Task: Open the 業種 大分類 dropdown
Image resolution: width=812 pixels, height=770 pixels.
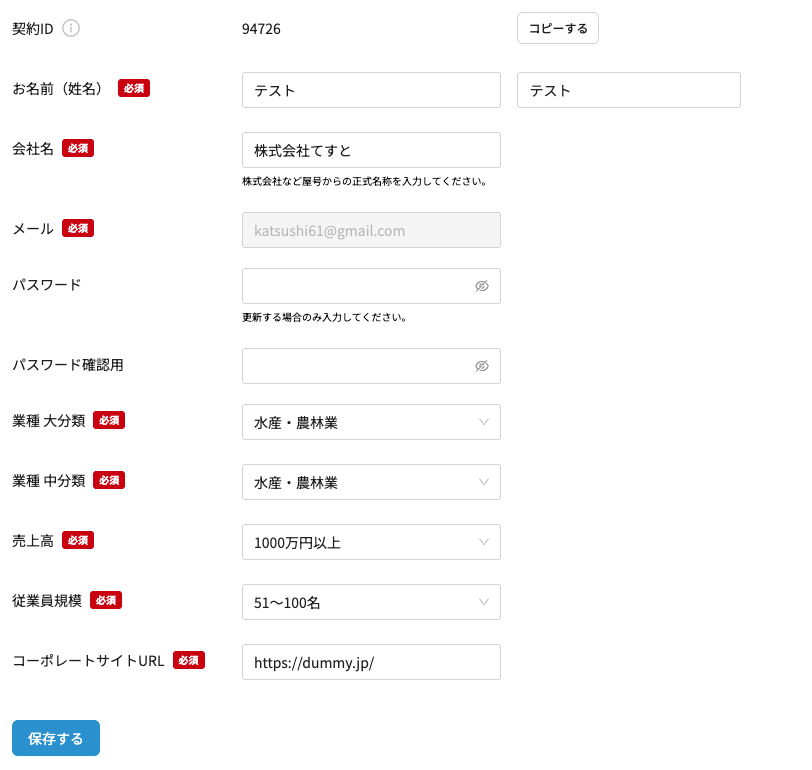Action: point(371,422)
